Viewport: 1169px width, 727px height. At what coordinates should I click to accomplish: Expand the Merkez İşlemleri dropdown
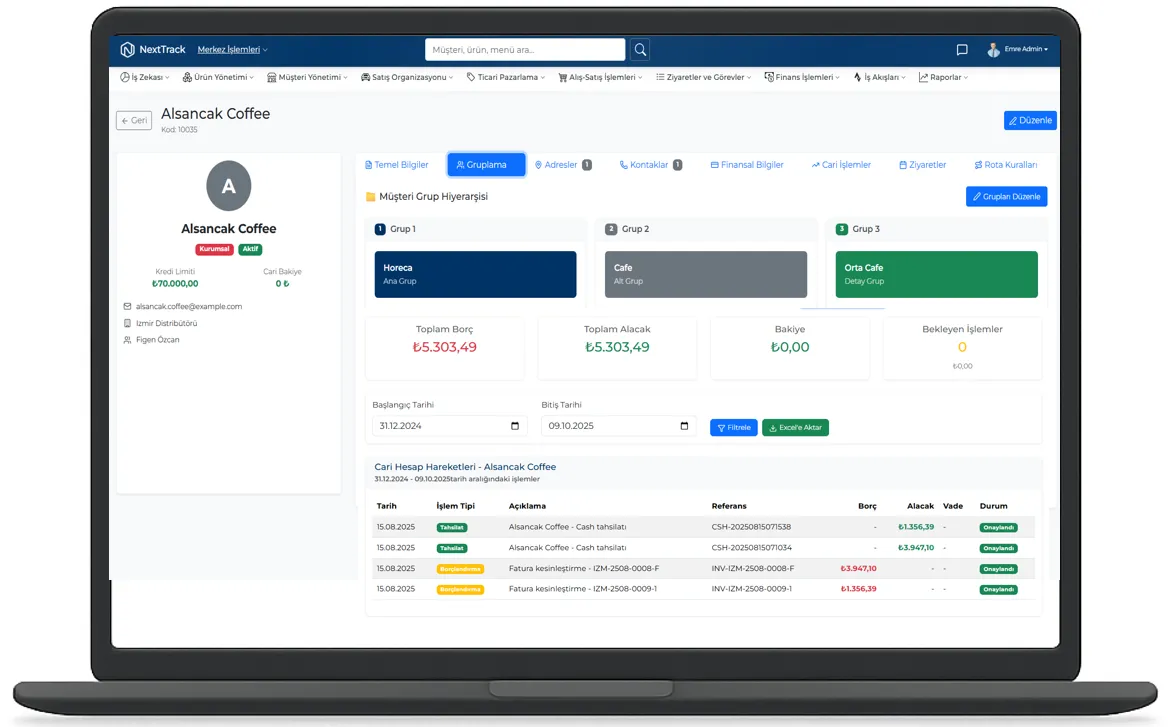(x=232, y=50)
